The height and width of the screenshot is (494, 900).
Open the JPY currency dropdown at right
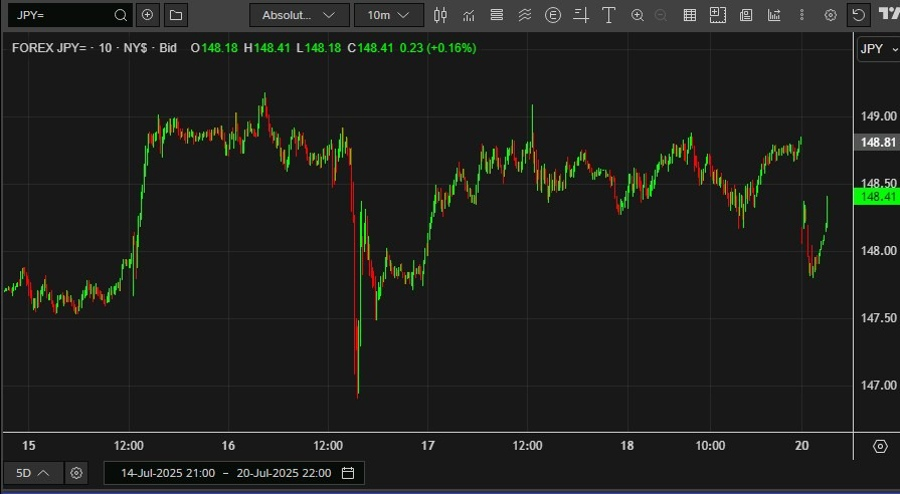click(878, 49)
